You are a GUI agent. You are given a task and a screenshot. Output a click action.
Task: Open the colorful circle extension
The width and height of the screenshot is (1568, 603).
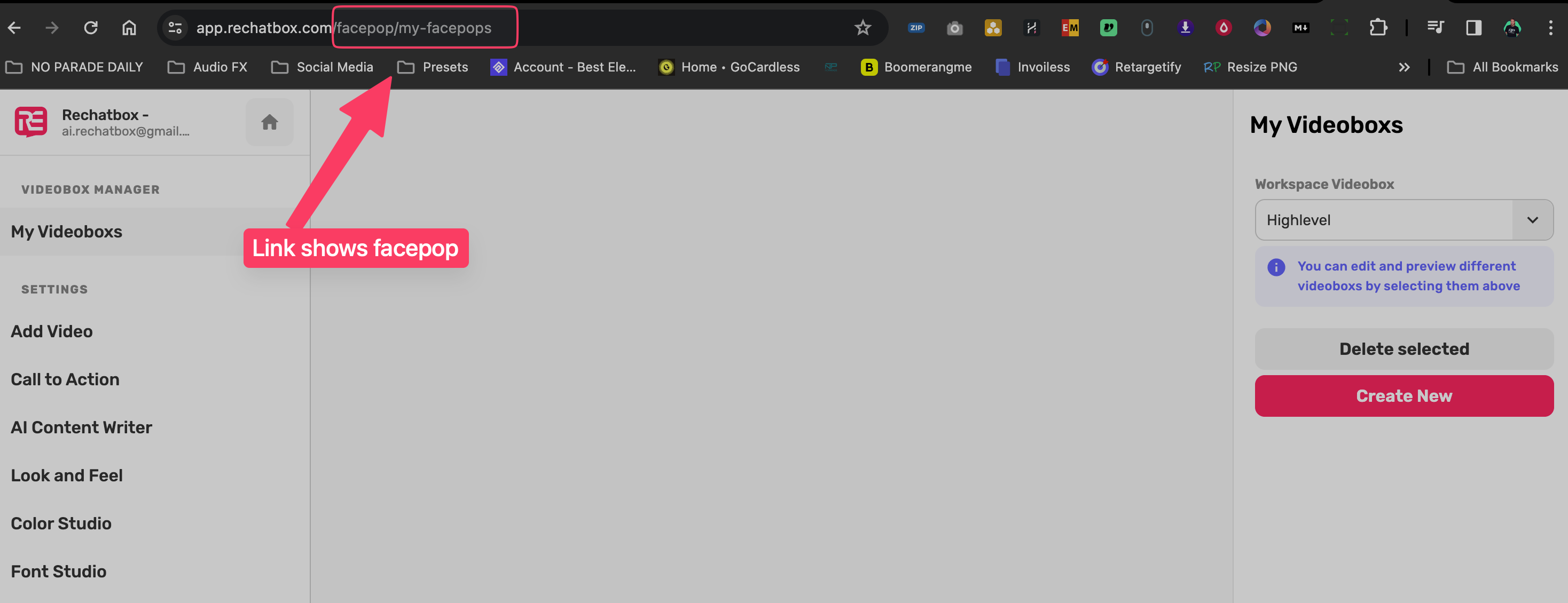(1262, 28)
